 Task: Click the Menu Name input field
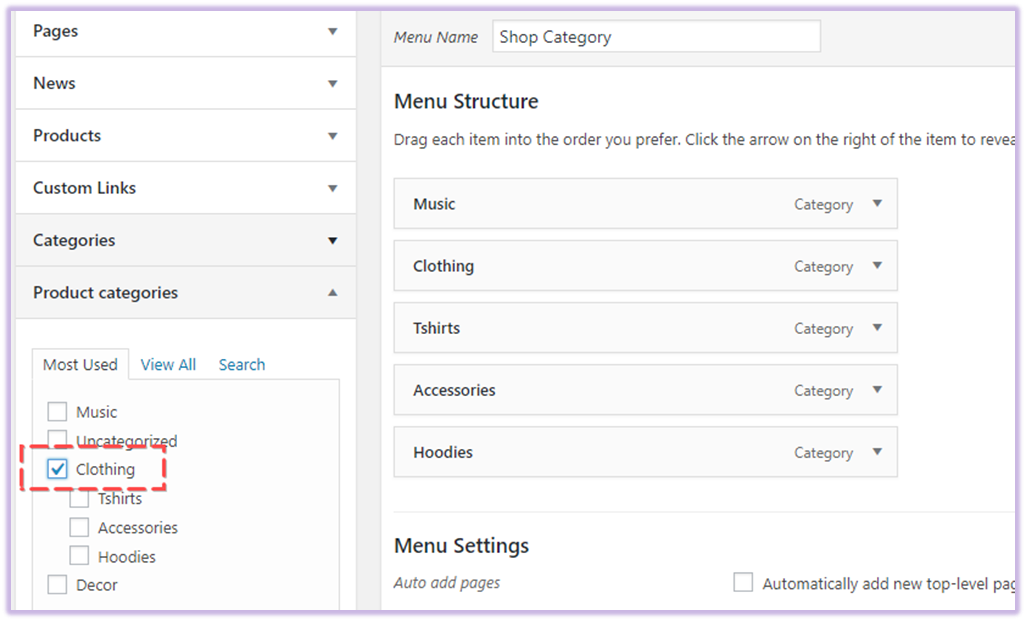point(656,37)
